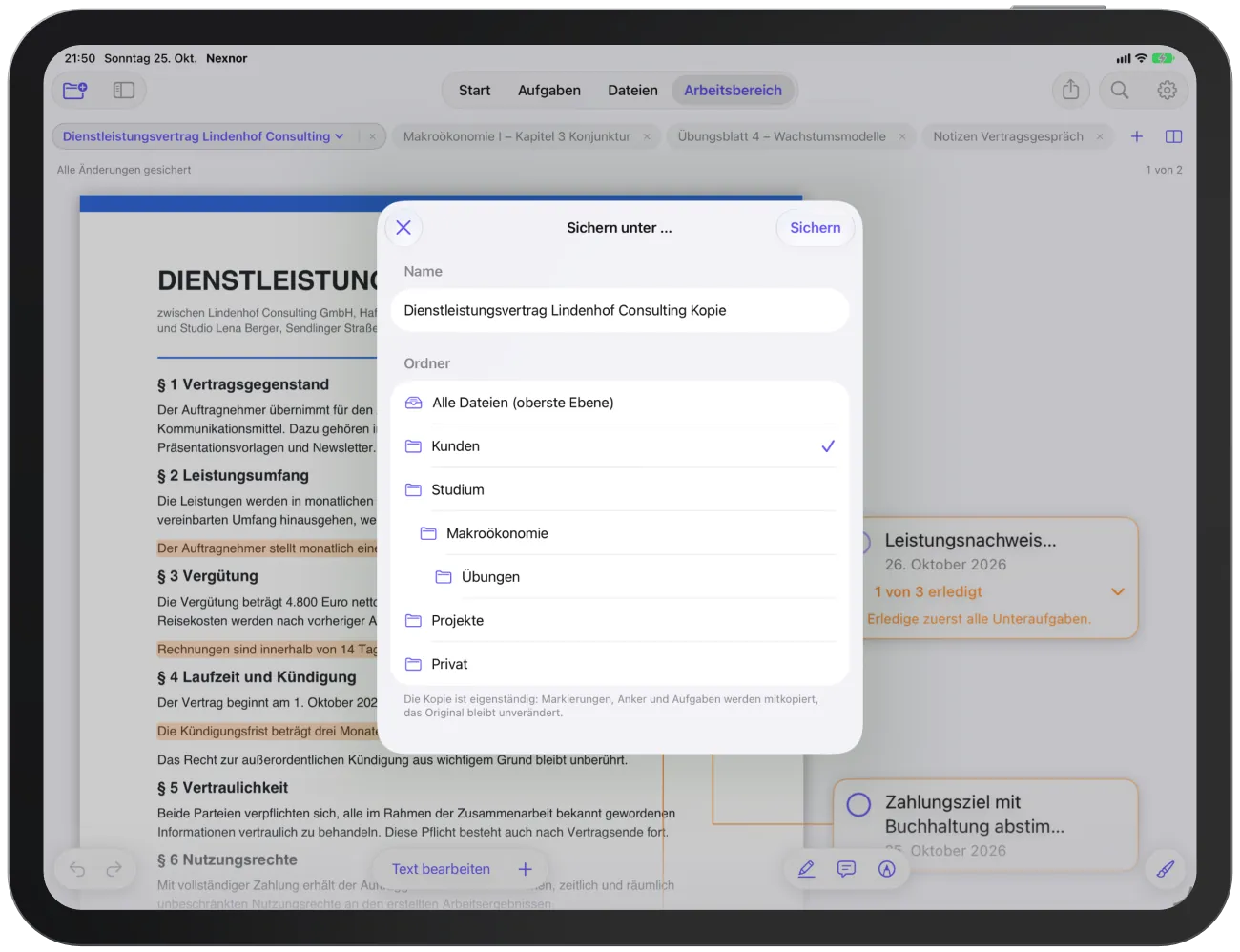1240x952 pixels.
Task: Pick the Makroökonomie subfolder
Action: point(620,533)
